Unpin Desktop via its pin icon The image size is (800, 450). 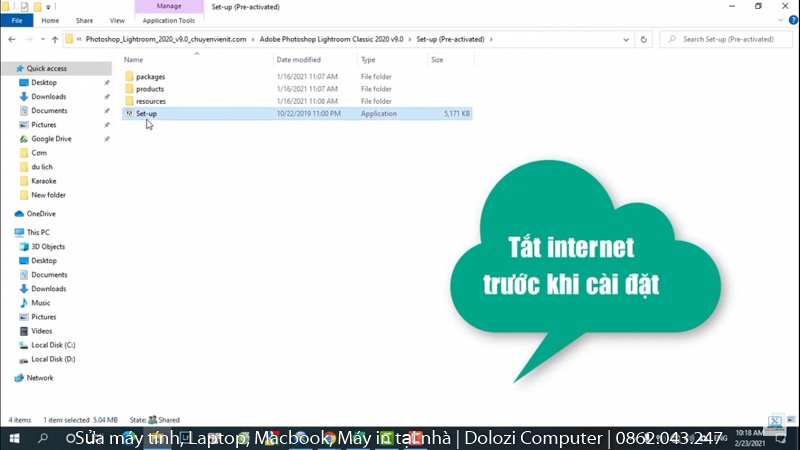point(107,83)
